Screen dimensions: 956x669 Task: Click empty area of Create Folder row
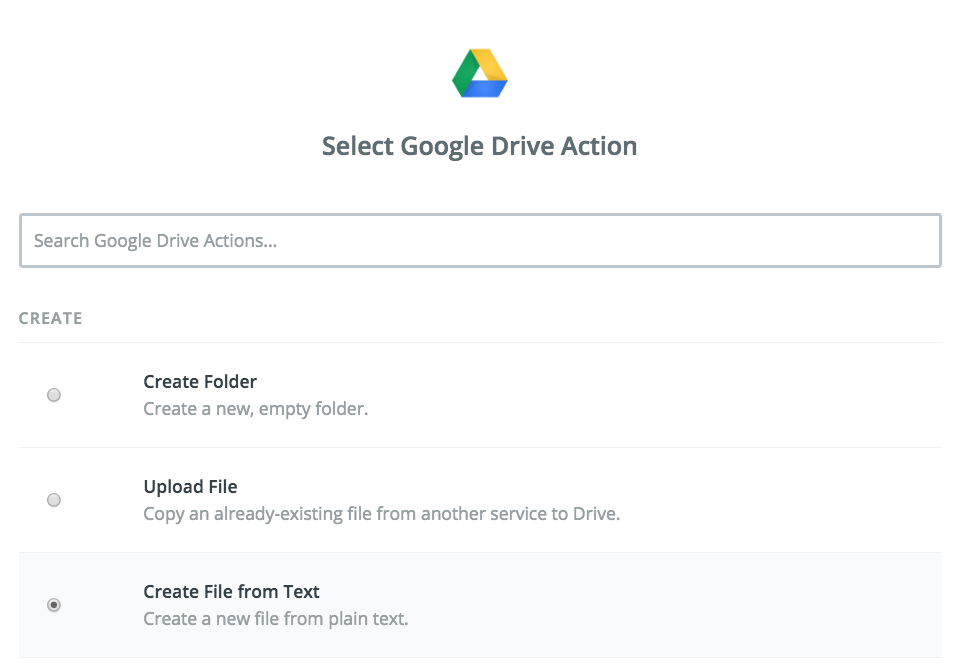pyautogui.click(x=658, y=395)
